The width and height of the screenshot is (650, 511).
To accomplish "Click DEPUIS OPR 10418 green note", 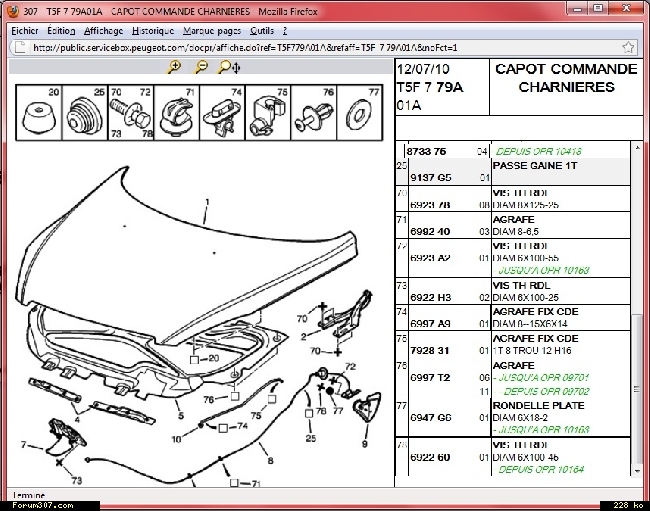I will [538, 151].
